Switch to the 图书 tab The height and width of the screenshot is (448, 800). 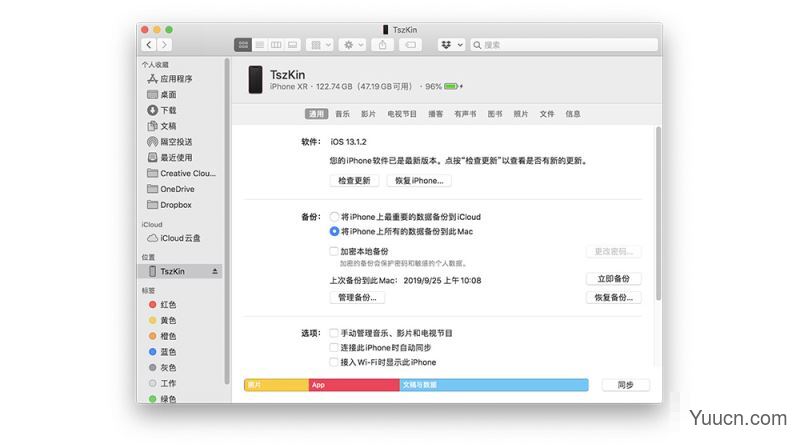tap(495, 114)
